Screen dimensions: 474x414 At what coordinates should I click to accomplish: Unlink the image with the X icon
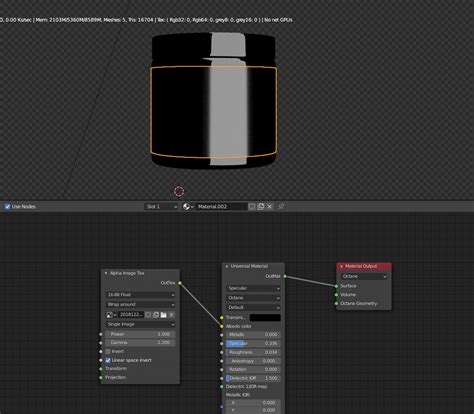point(171,315)
